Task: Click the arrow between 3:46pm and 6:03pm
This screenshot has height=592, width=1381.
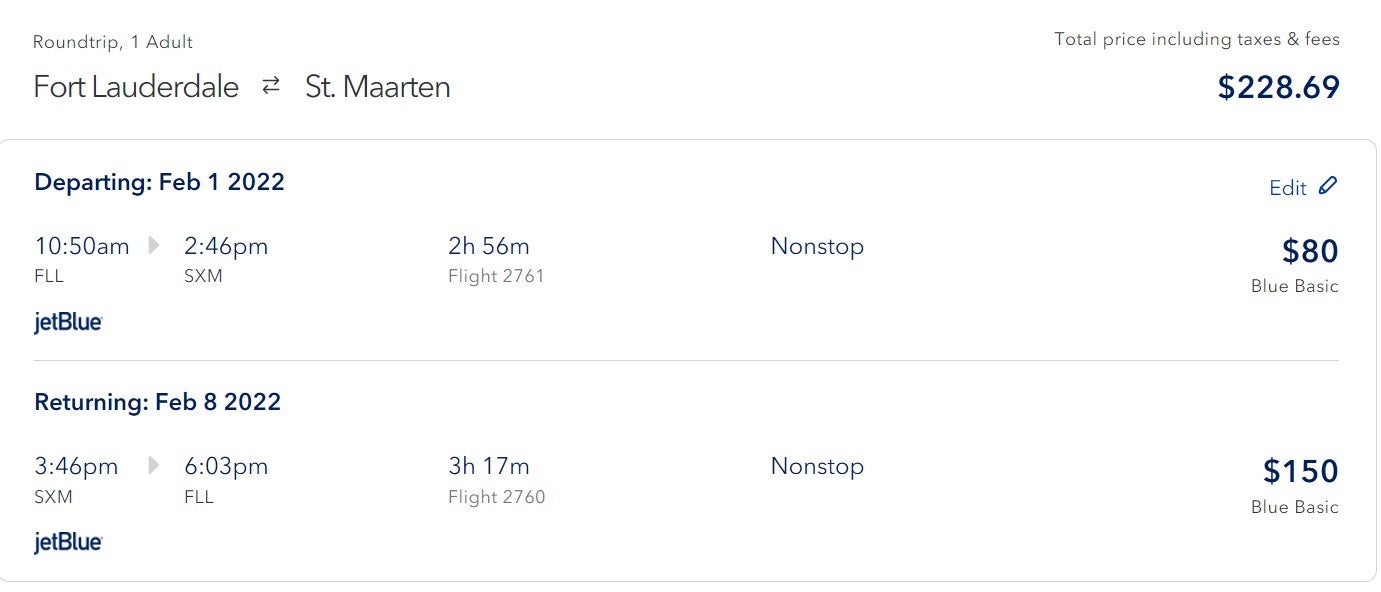Action: tap(154, 466)
